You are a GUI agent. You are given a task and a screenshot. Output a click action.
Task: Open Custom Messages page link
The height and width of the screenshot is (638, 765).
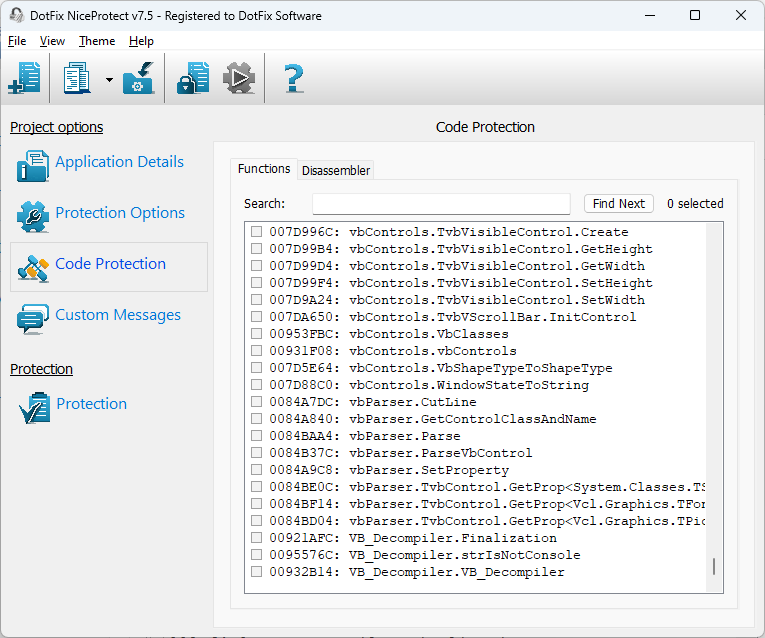click(118, 315)
